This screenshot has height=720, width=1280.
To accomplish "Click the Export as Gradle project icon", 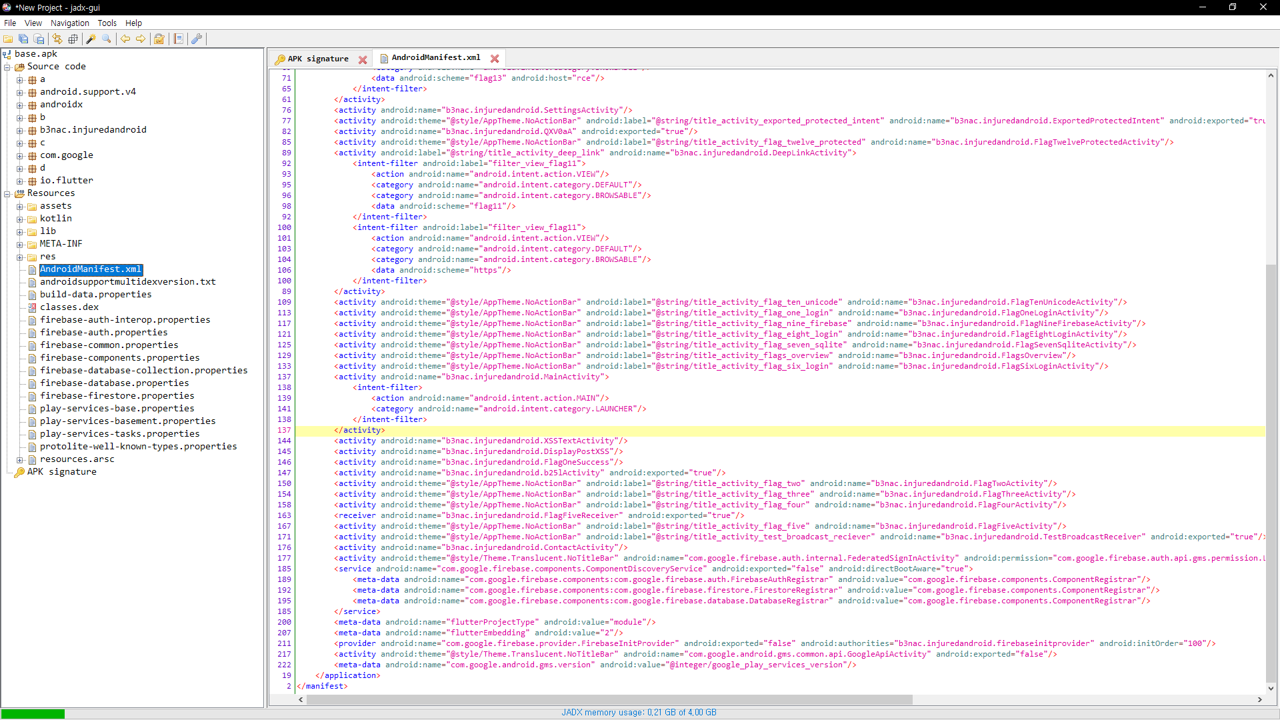I will (39, 39).
